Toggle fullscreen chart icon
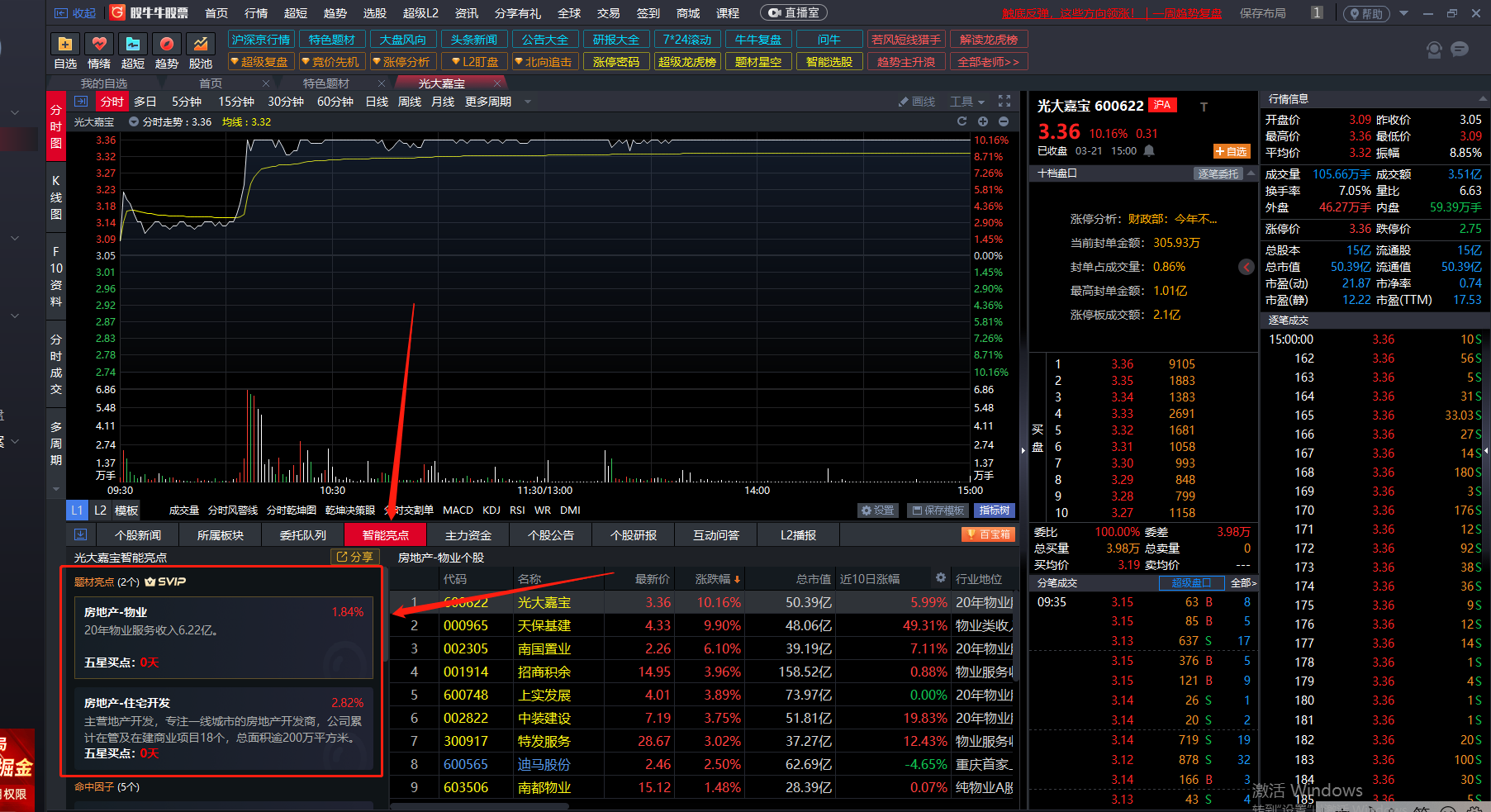The image size is (1491, 812). click(1004, 101)
